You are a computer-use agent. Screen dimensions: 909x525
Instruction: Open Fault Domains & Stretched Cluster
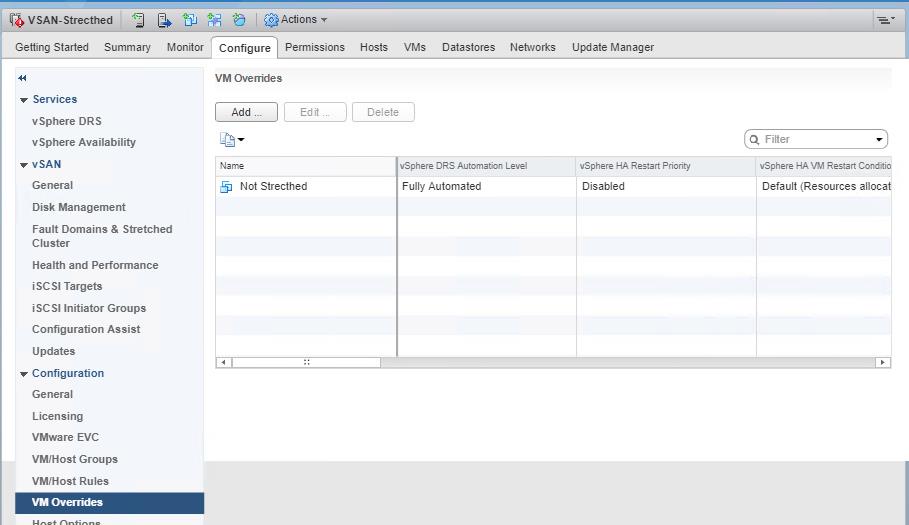(x=102, y=236)
